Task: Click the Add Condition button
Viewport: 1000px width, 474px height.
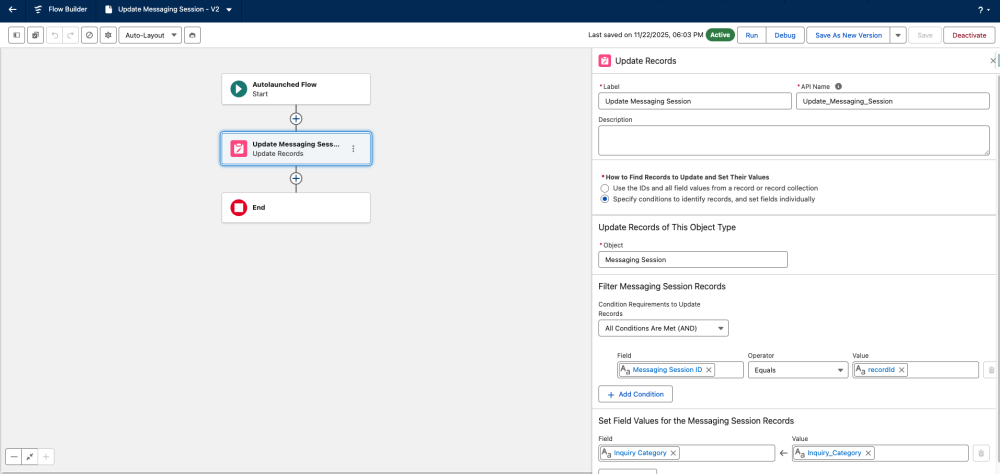Action: (635, 394)
